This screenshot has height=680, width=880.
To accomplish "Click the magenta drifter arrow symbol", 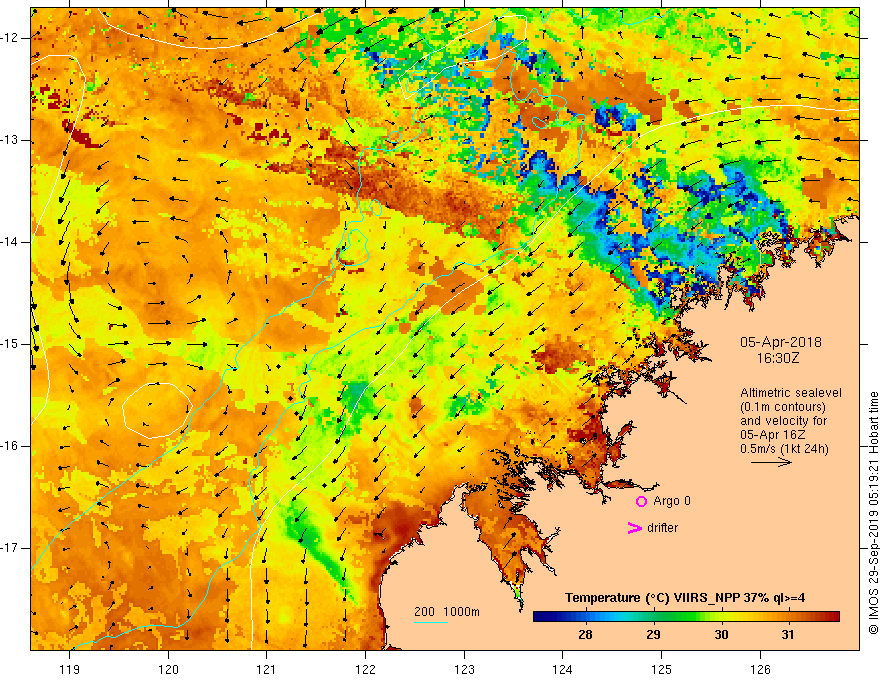I will [634, 528].
